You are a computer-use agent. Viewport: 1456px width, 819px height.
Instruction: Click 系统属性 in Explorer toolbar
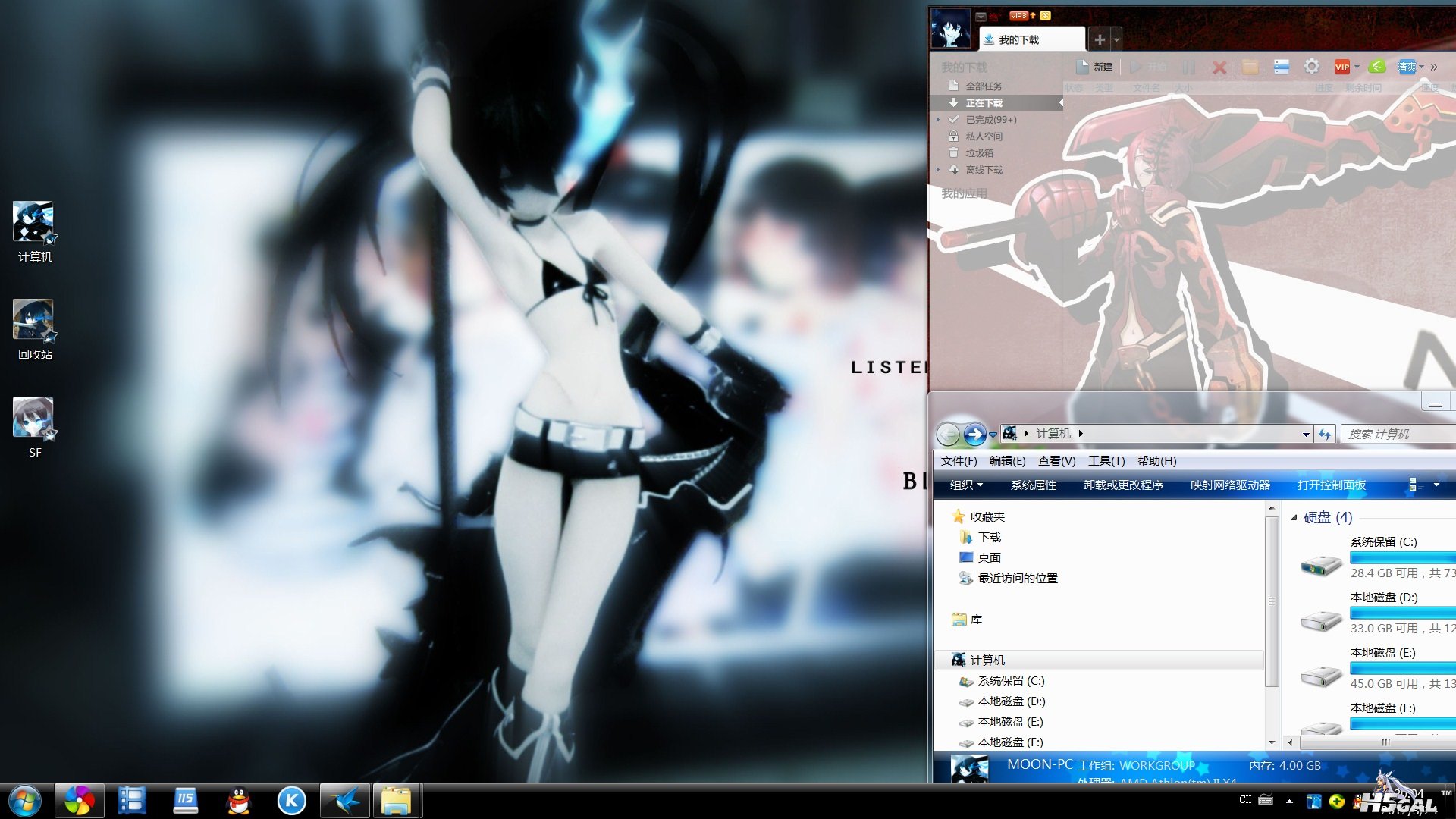(1034, 485)
